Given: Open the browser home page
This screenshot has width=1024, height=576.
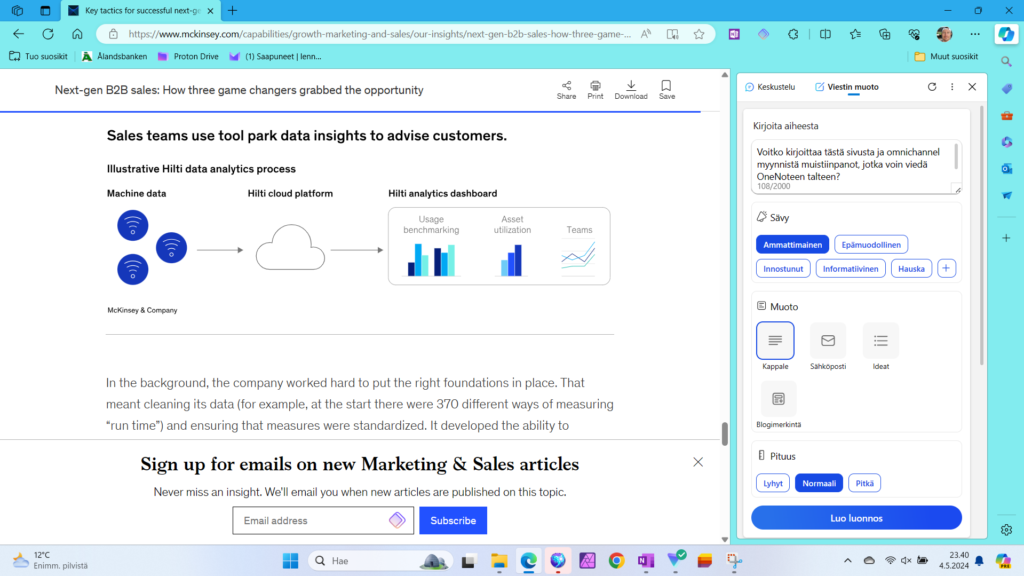Looking at the screenshot, I should pyautogui.click(x=77, y=34).
